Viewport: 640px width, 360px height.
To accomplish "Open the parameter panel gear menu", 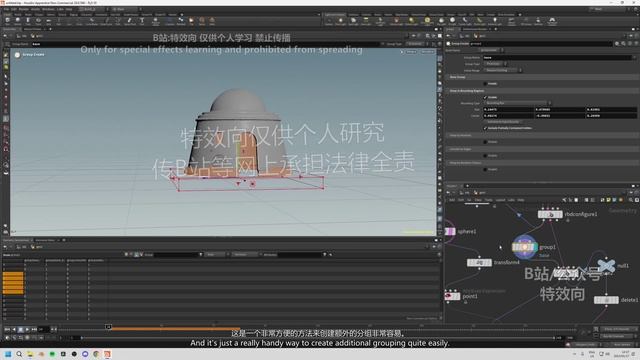I will [x=617, y=44].
